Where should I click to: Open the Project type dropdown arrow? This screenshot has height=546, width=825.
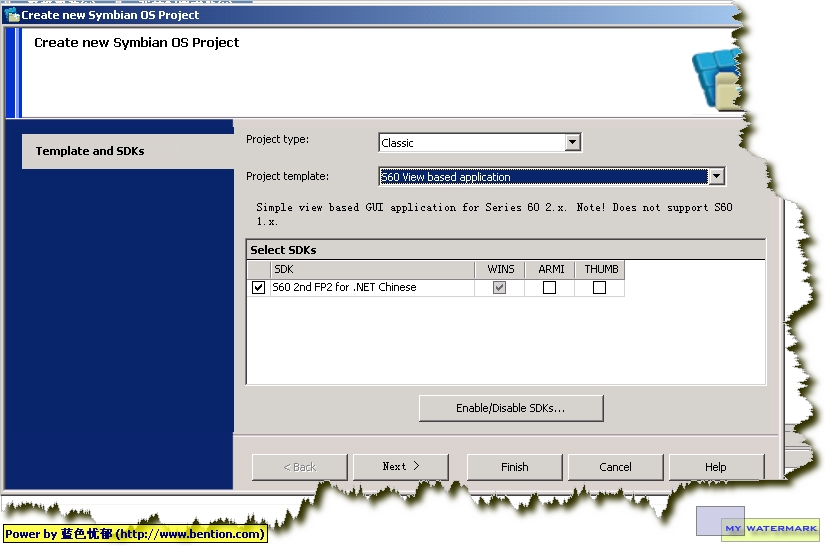click(572, 142)
